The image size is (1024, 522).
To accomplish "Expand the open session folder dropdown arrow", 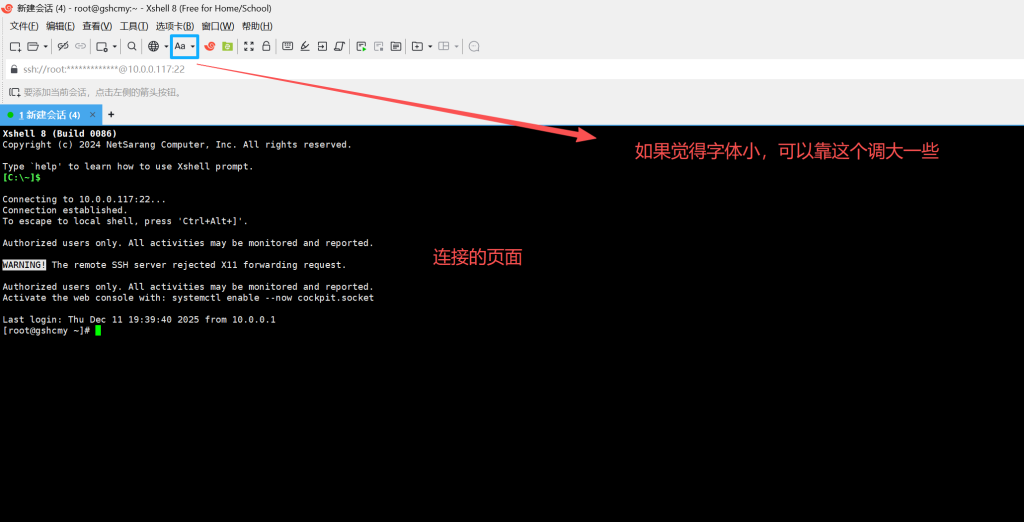I will (x=45, y=46).
